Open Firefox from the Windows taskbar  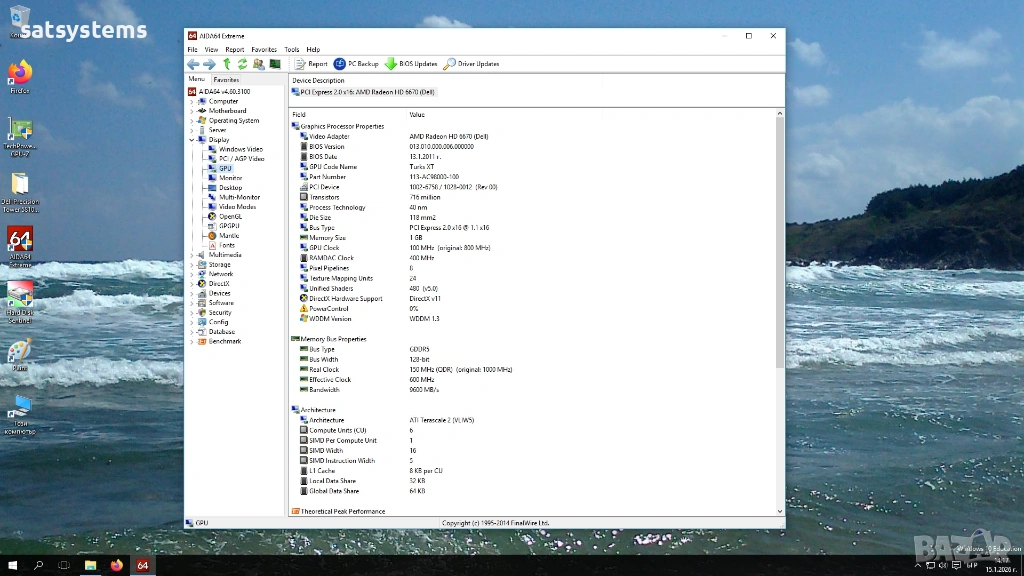116,565
